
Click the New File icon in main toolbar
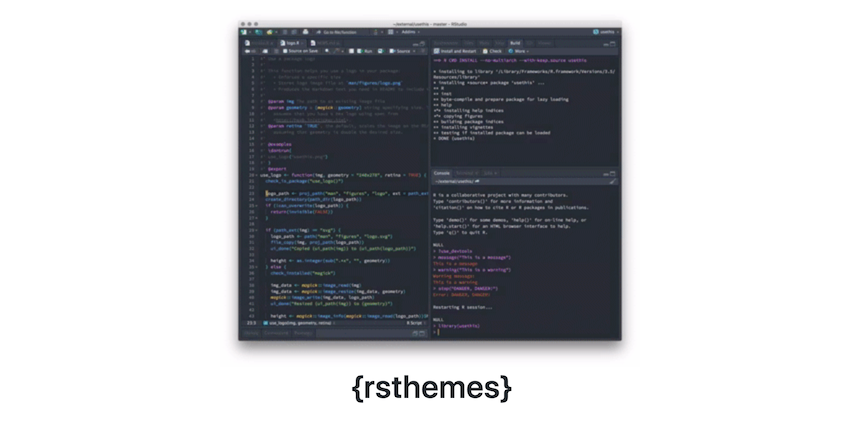click(244, 32)
